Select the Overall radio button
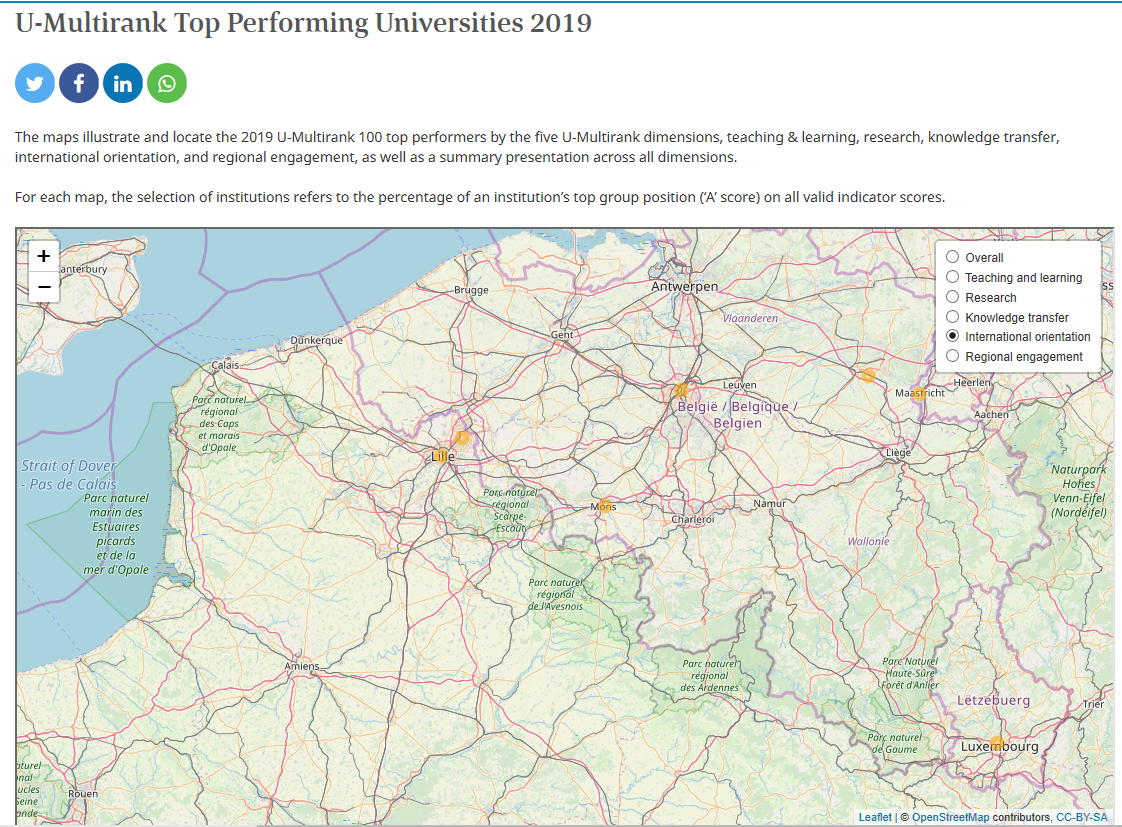The width and height of the screenshot is (1122, 827). pyautogui.click(x=952, y=257)
